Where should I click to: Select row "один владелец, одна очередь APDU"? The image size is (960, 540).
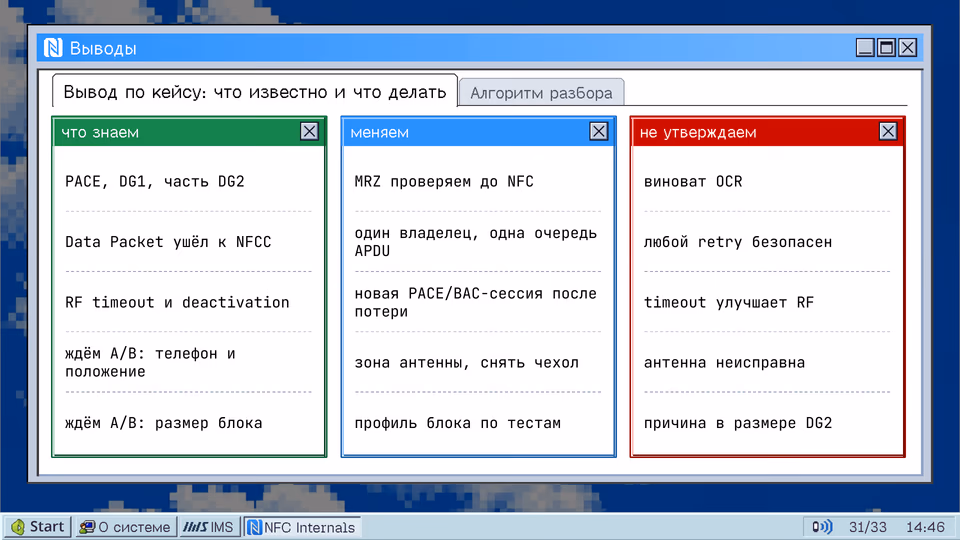478,242
